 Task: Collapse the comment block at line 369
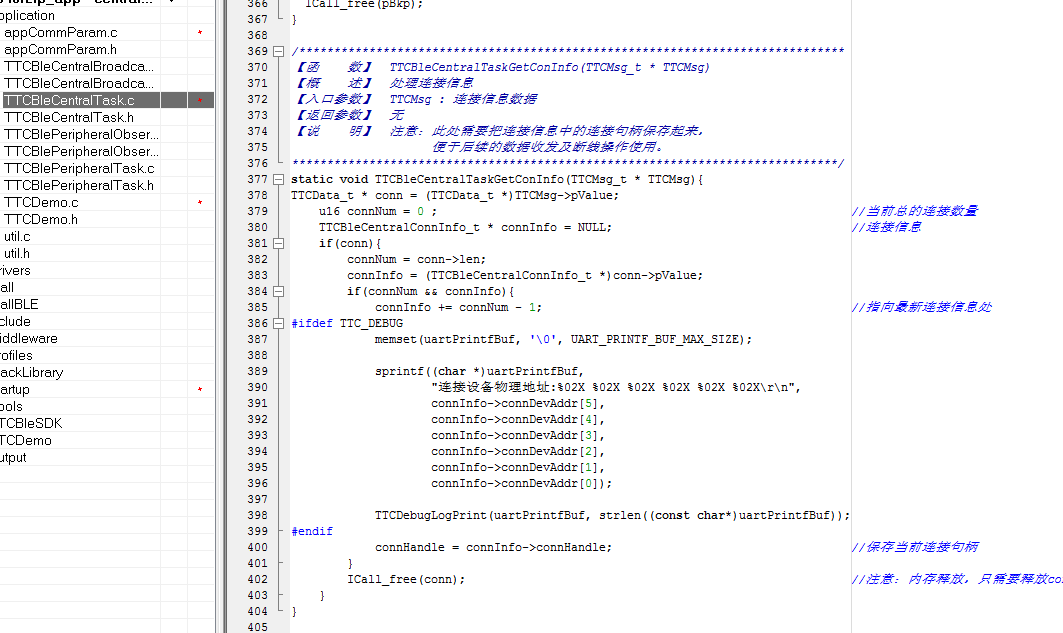[x=278, y=52]
